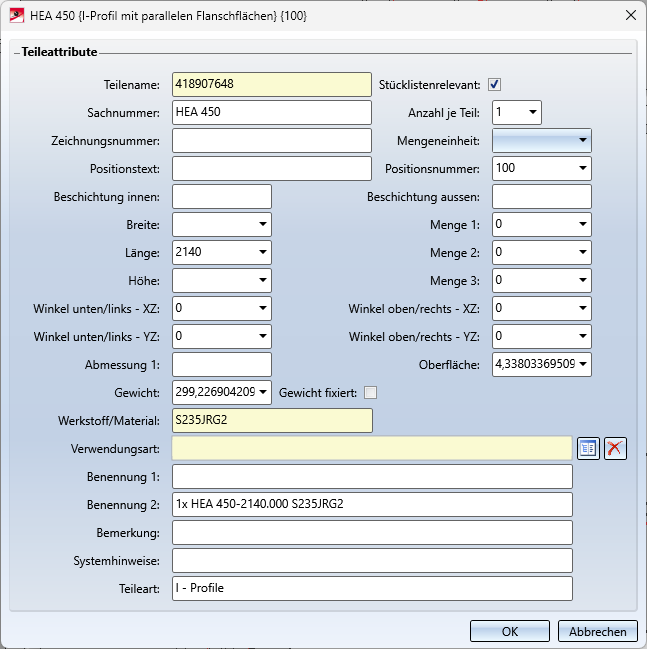Image resolution: width=647 pixels, height=649 pixels.
Task: Expand the Mengeneinheit dropdown
Action: point(583,140)
